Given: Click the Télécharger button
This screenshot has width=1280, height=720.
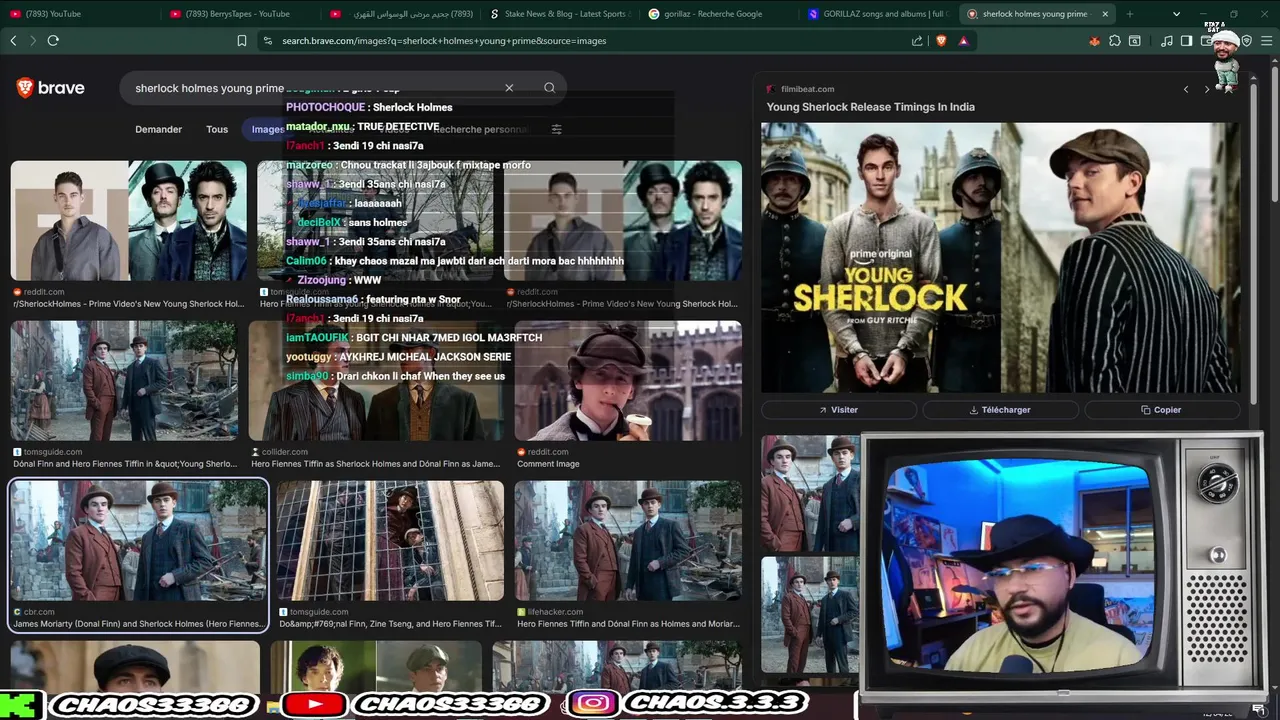Looking at the screenshot, I should pos(1000,410).
